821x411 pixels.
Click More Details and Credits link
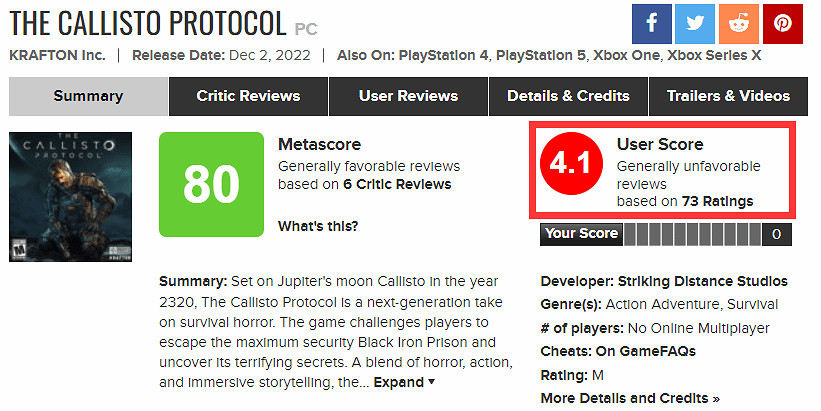pyautogui.click(x=629, y=398)
